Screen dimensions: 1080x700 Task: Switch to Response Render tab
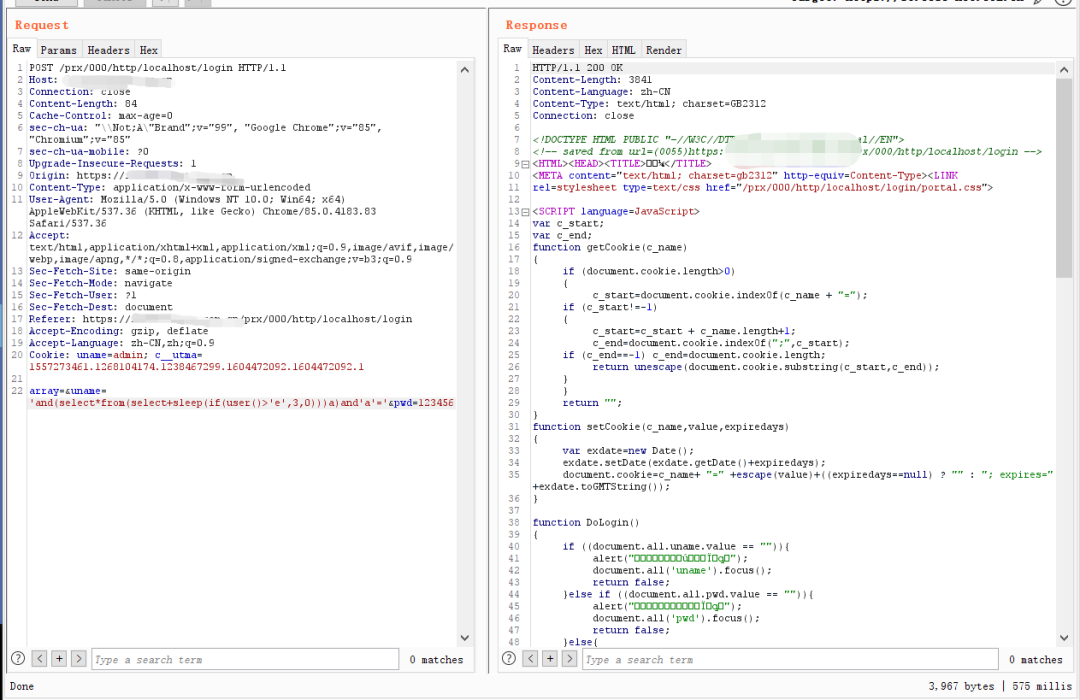[664, 50]
